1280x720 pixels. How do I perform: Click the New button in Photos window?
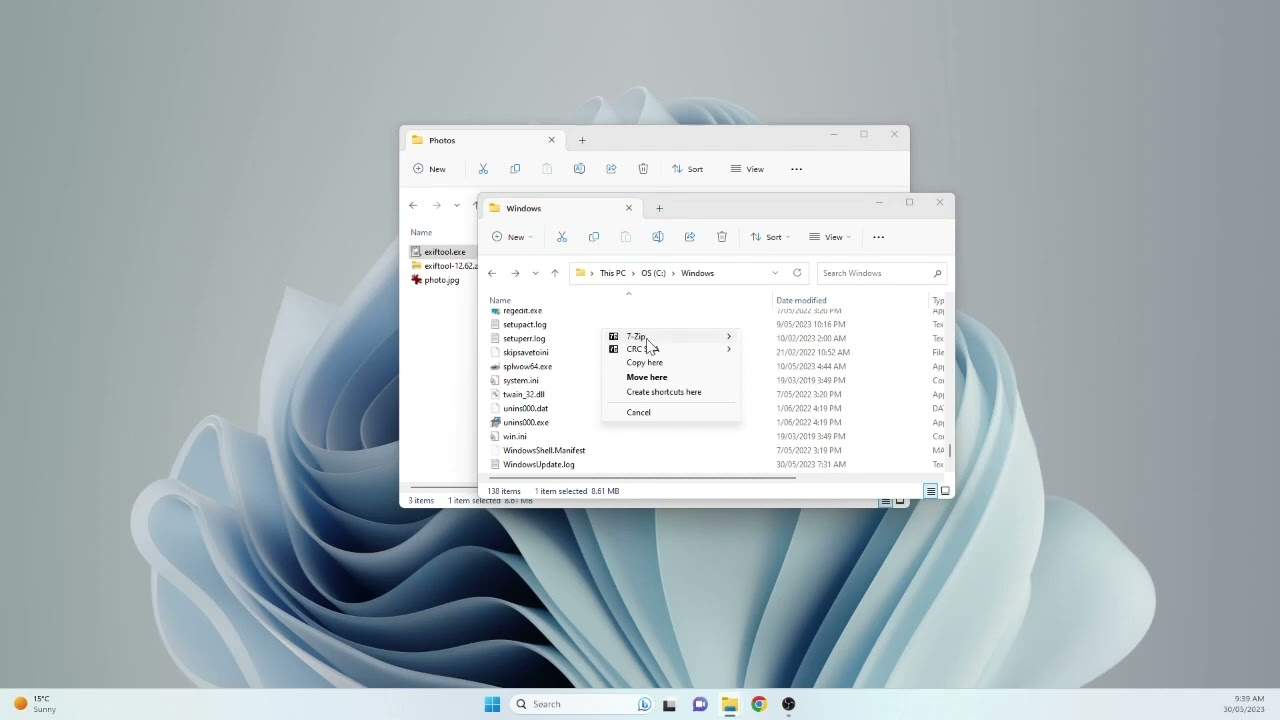click(430, 169)
